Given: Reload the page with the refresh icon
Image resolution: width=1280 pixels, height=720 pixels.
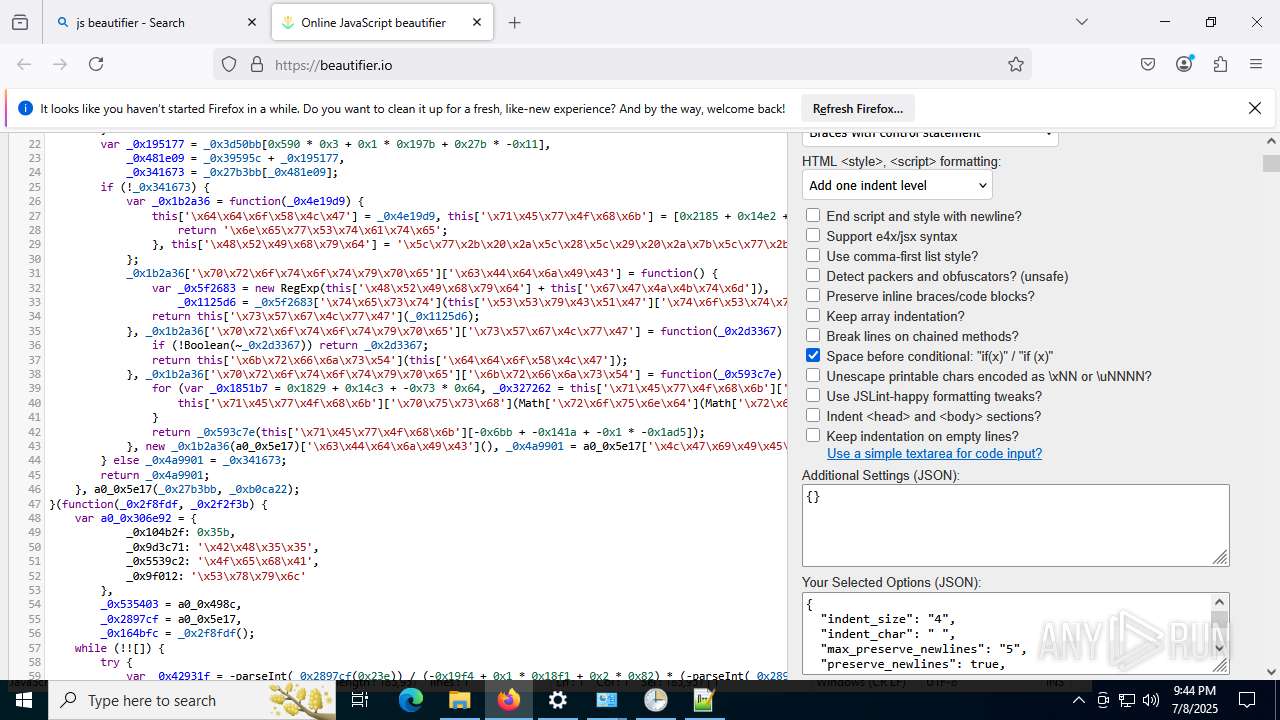Looking at the screenshot, I should 96,64.
